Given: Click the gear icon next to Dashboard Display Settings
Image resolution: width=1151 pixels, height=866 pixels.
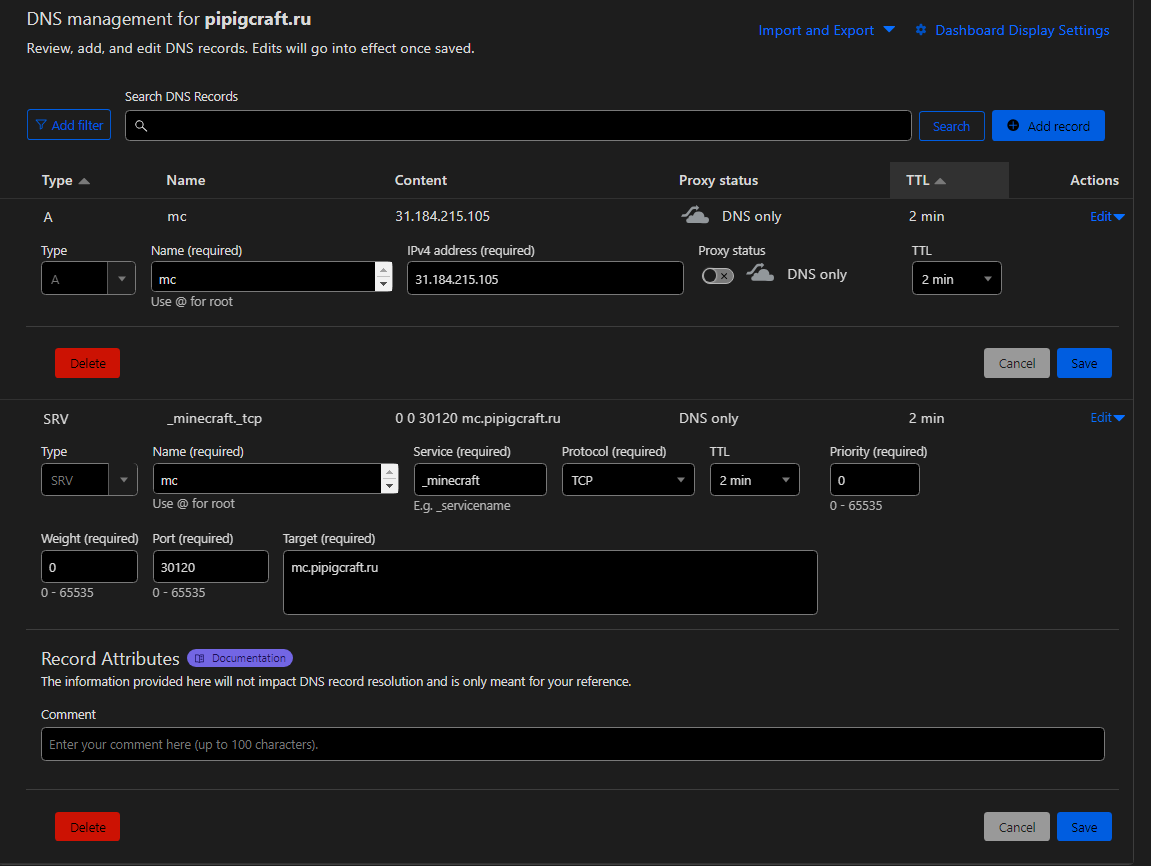Looking at the screenshot, I should tap(921, 30).
